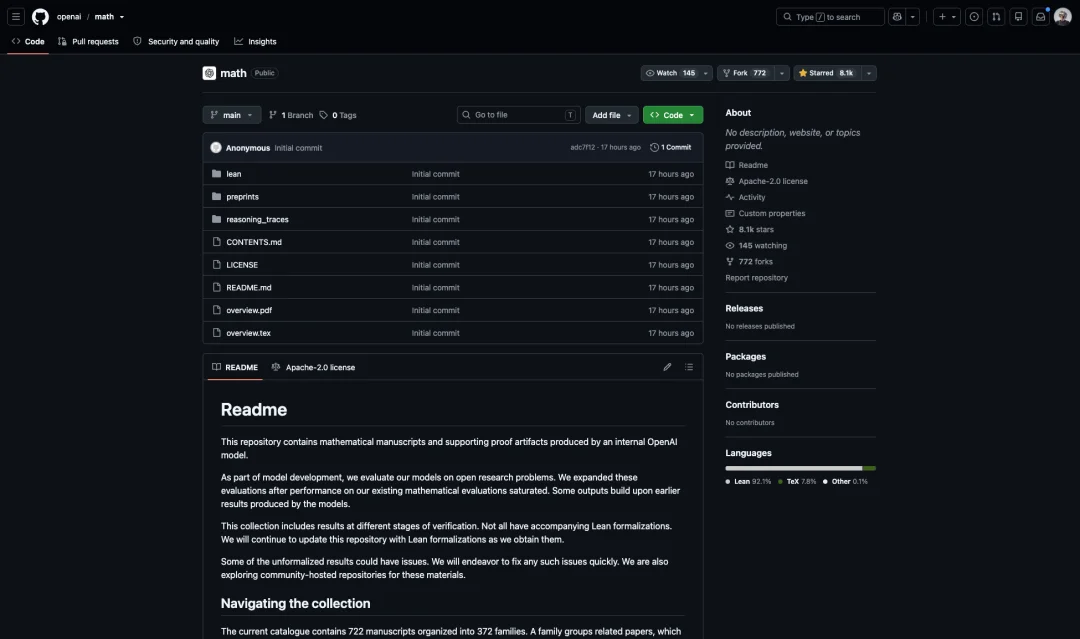Open the Add file dropdown
The width and height of the screenshot is (1080, 639).
612,115
